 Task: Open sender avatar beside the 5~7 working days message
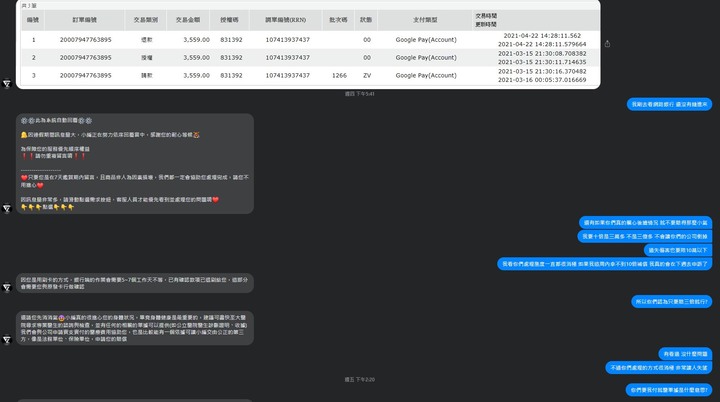tap(7, 288)
